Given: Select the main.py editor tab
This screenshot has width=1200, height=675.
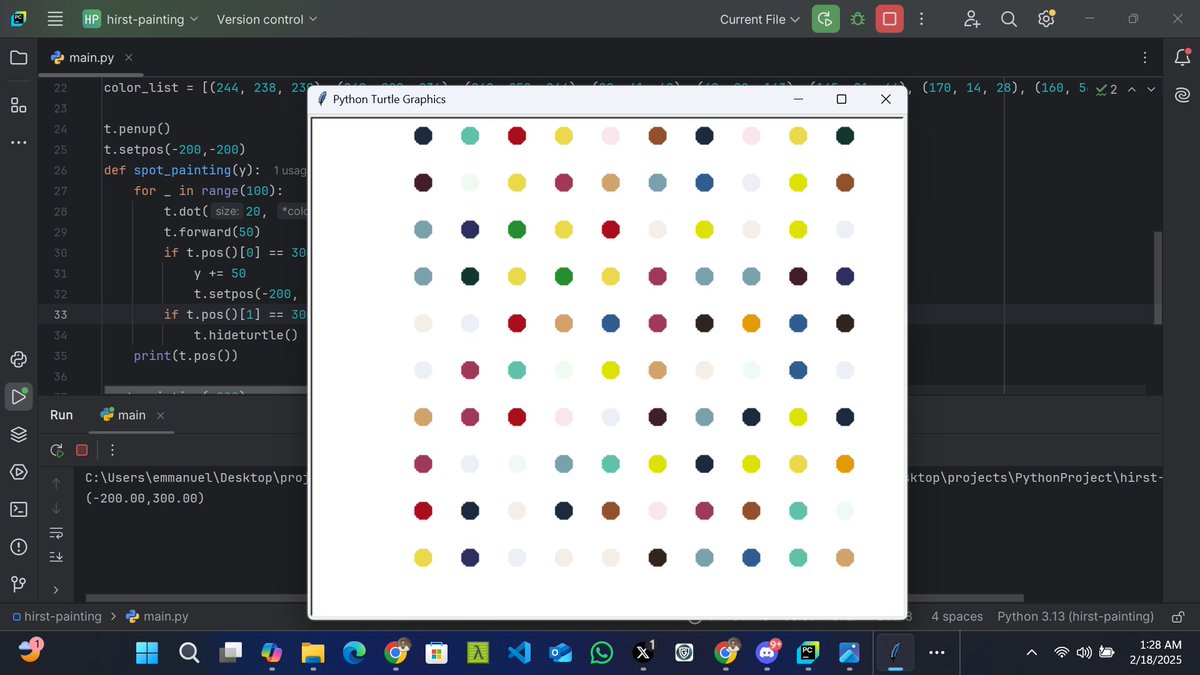Looking at the screenshot, I should pos(90,58).
